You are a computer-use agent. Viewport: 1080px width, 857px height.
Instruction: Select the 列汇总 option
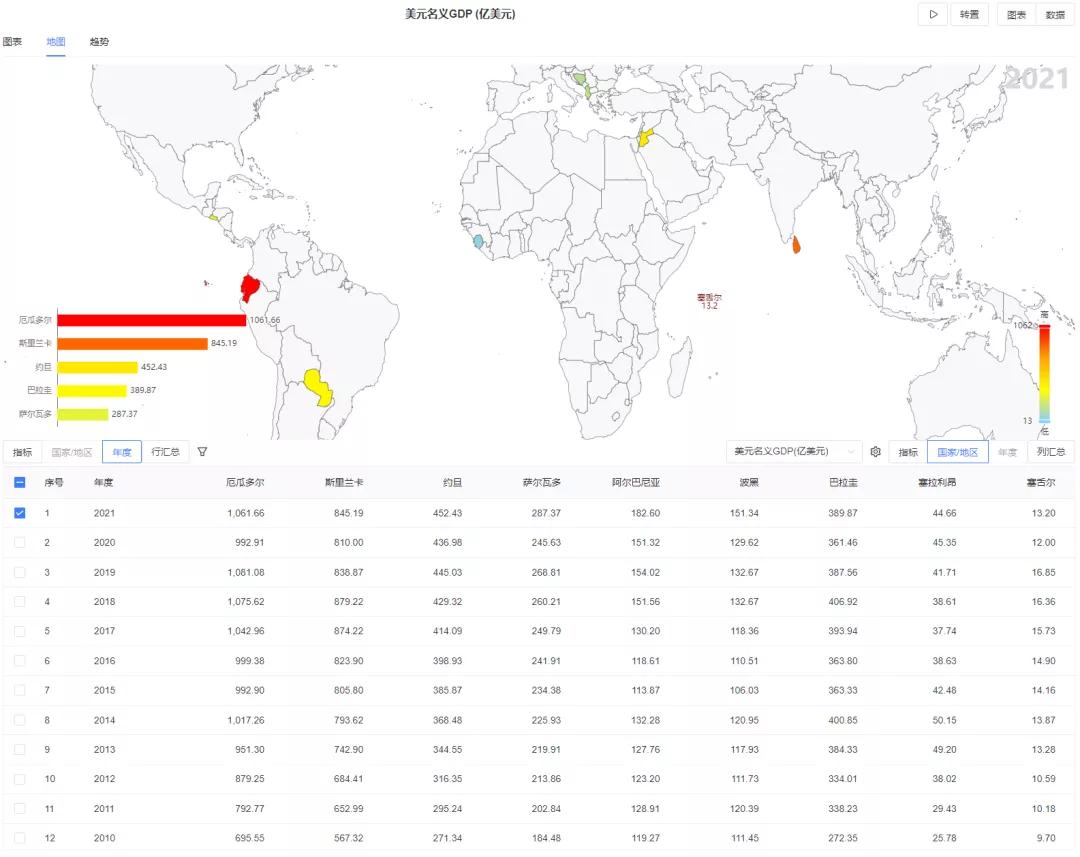(x=1051, y=452)
